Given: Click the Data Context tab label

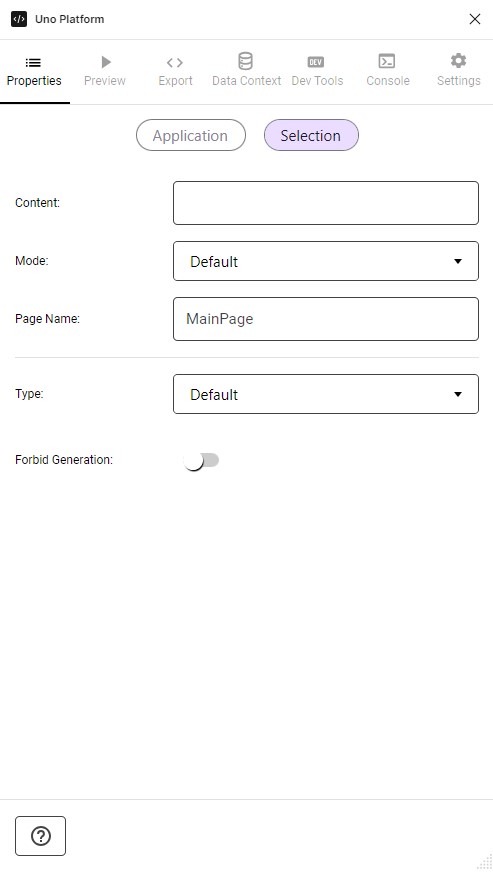Looking at the screenshot, I should (x=246, y=81).
